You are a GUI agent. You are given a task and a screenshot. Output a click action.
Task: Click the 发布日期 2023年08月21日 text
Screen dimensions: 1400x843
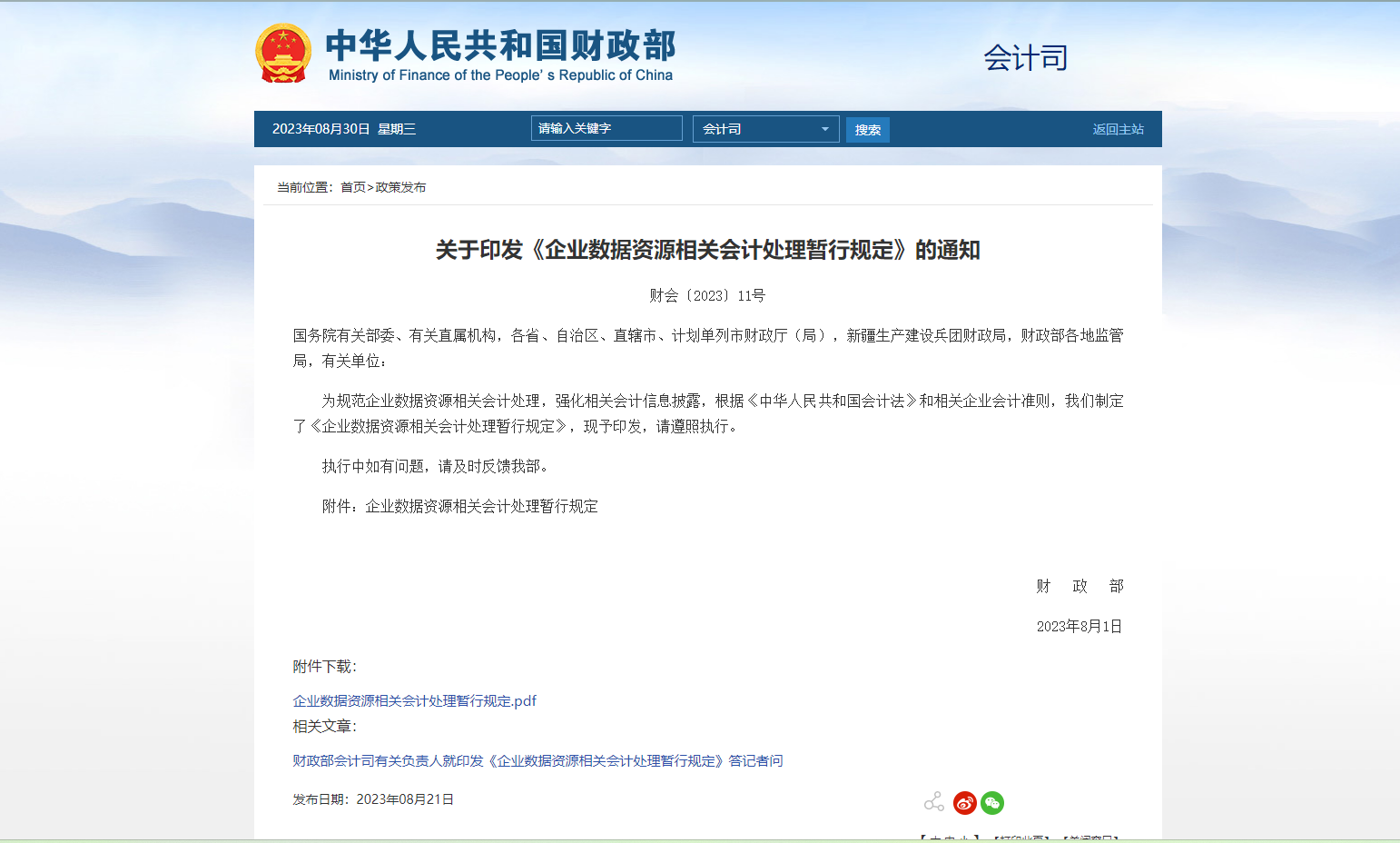click(373, 799)
